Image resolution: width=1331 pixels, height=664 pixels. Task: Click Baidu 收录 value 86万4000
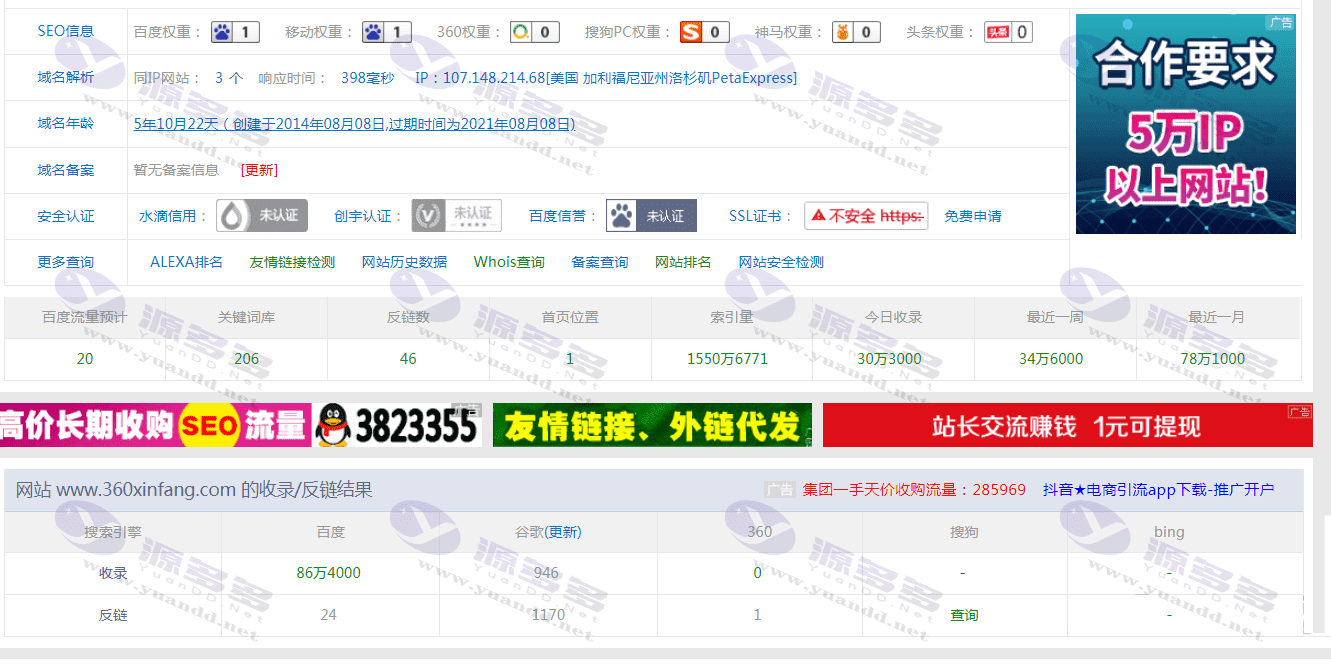[328, 573]
